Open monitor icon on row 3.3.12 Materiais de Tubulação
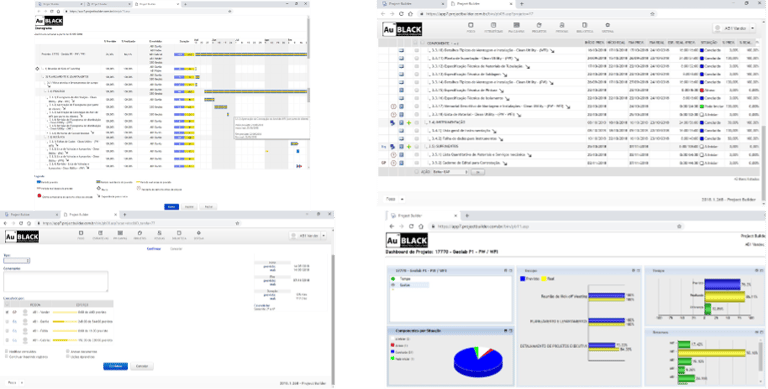This screenshot has width=768, height=389. pos(401,67)
